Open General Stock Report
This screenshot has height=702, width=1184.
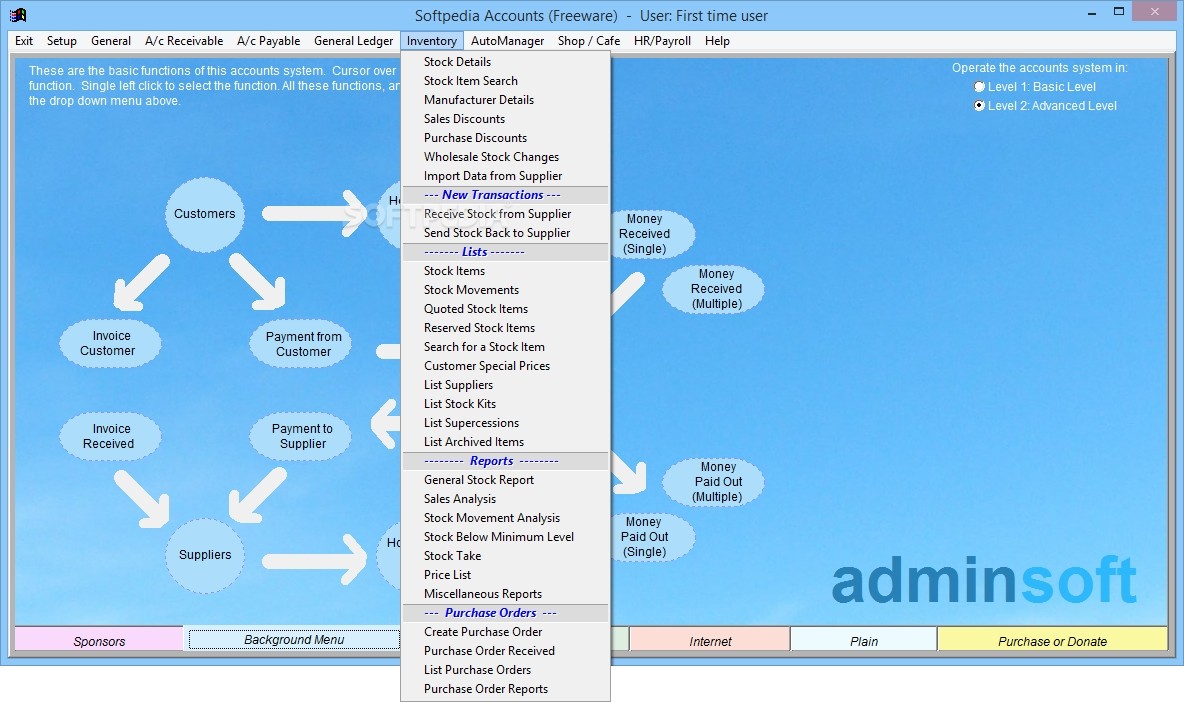pos(505,480)
